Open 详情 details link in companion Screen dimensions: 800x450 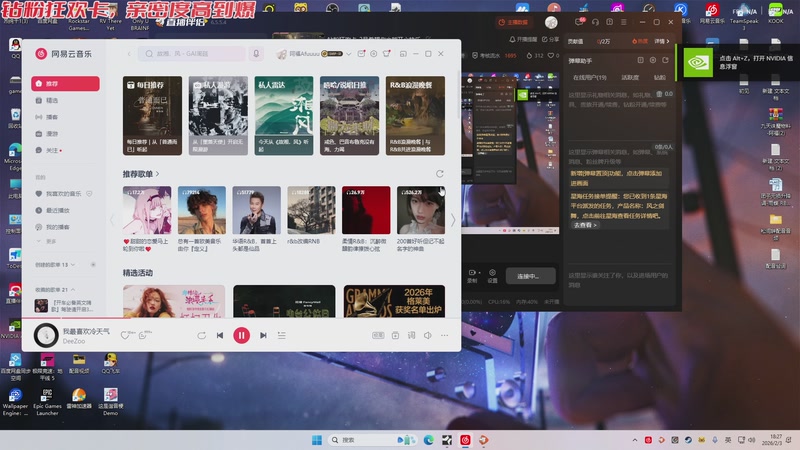click(x=662, y=41)
